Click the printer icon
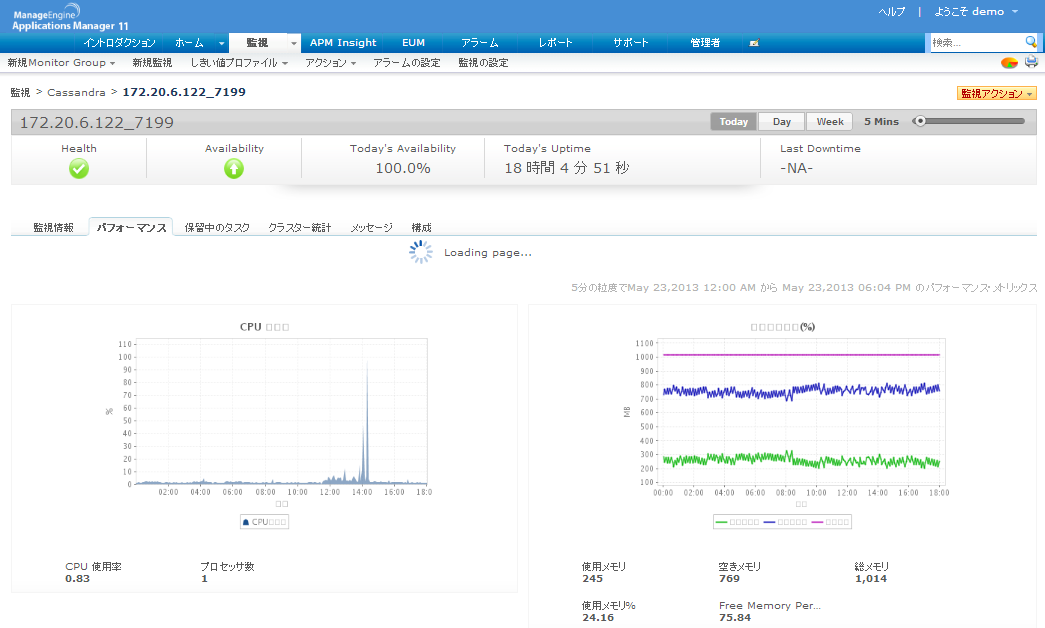The width and height of the screenshot is (1045, 628). pyautogui.click(x=1031, y=63)
